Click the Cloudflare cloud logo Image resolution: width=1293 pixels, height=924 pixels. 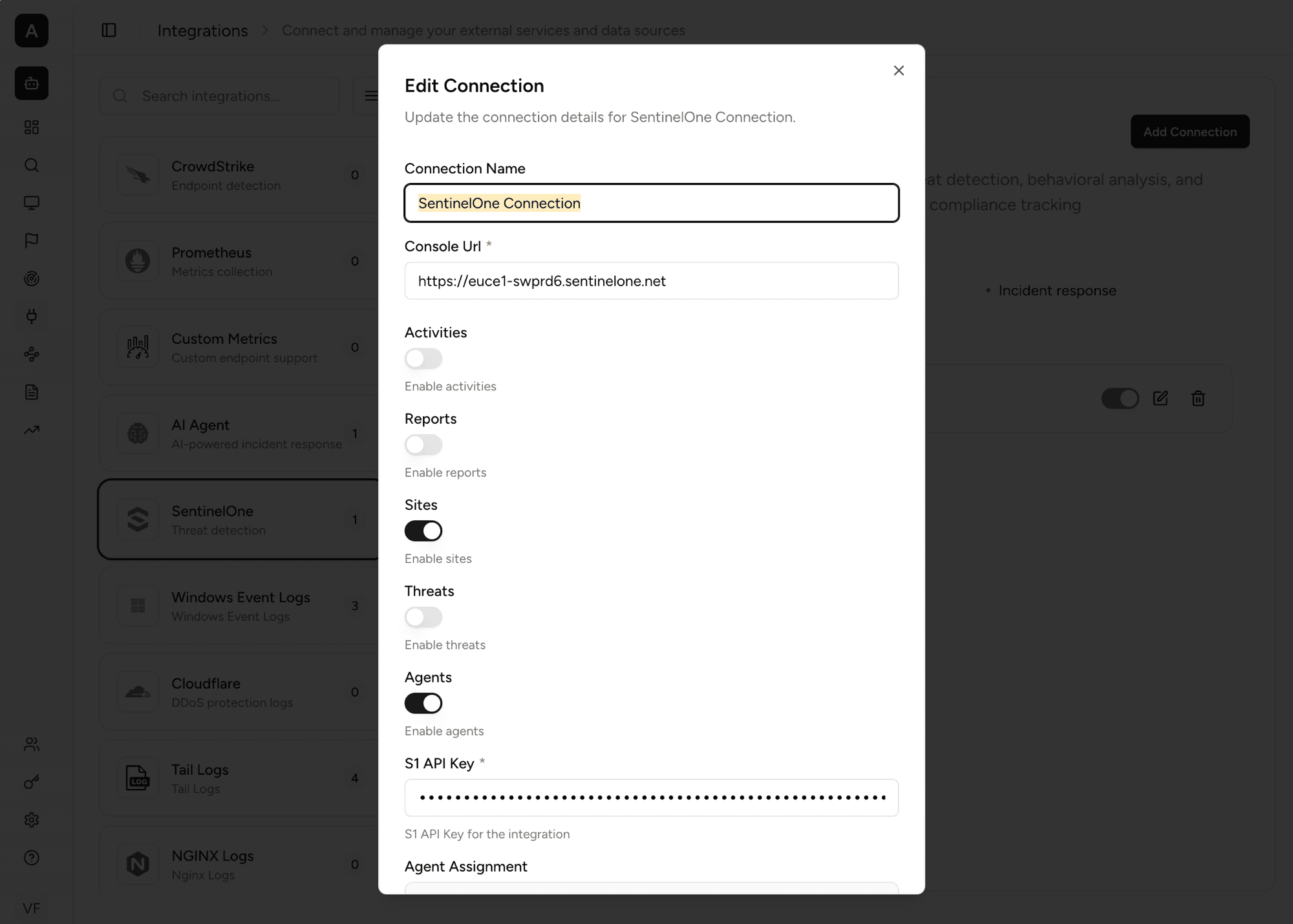pos(138,691)
